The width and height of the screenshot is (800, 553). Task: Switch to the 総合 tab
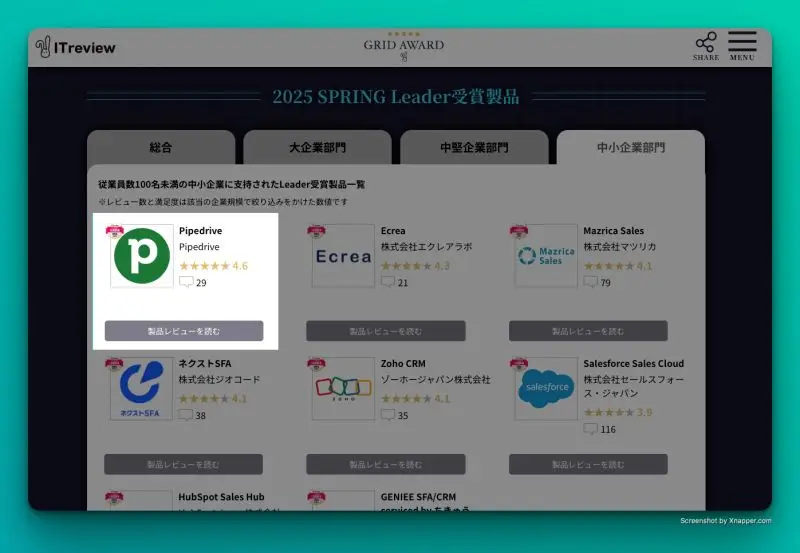[x=161, y=147]
